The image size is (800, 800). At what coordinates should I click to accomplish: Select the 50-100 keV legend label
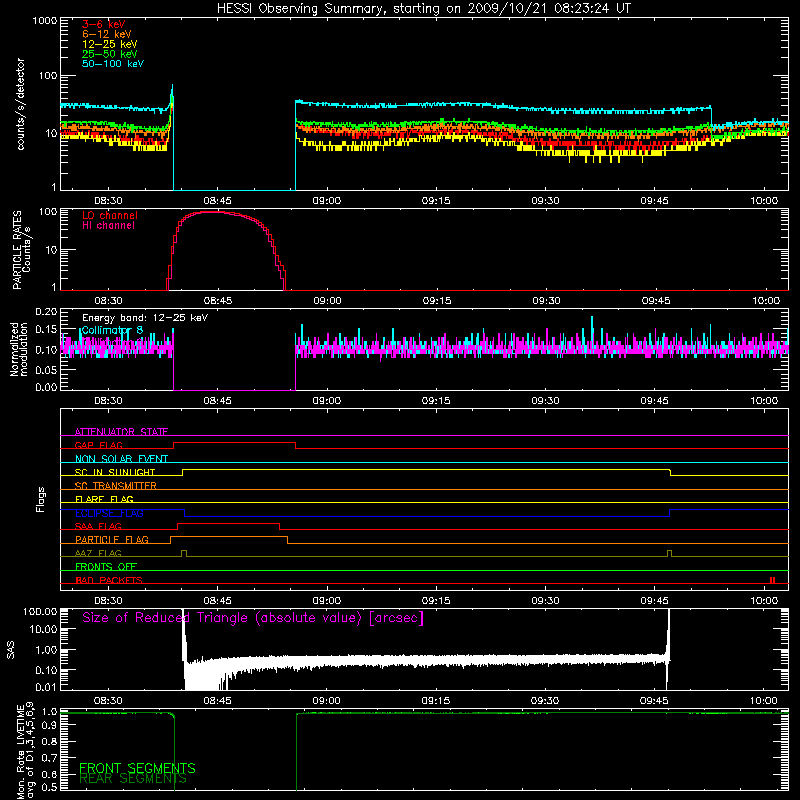(113, 64)
